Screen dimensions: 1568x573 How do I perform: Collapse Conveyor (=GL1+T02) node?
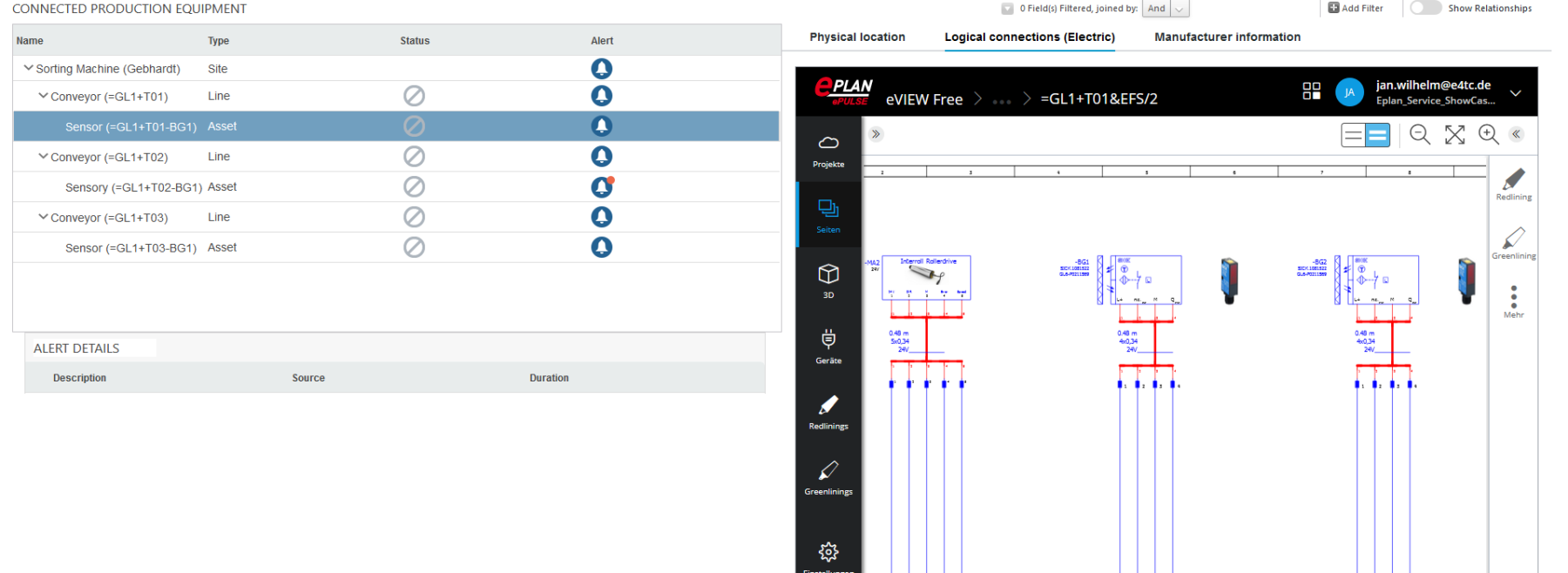pyautogui.click(x=43, y=157)
